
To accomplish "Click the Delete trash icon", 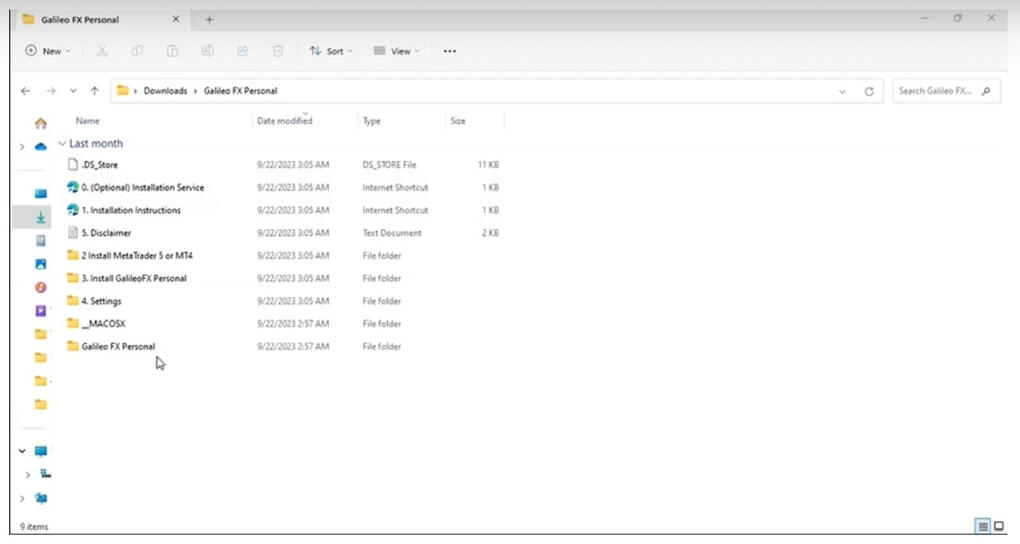I will [278, 51].
